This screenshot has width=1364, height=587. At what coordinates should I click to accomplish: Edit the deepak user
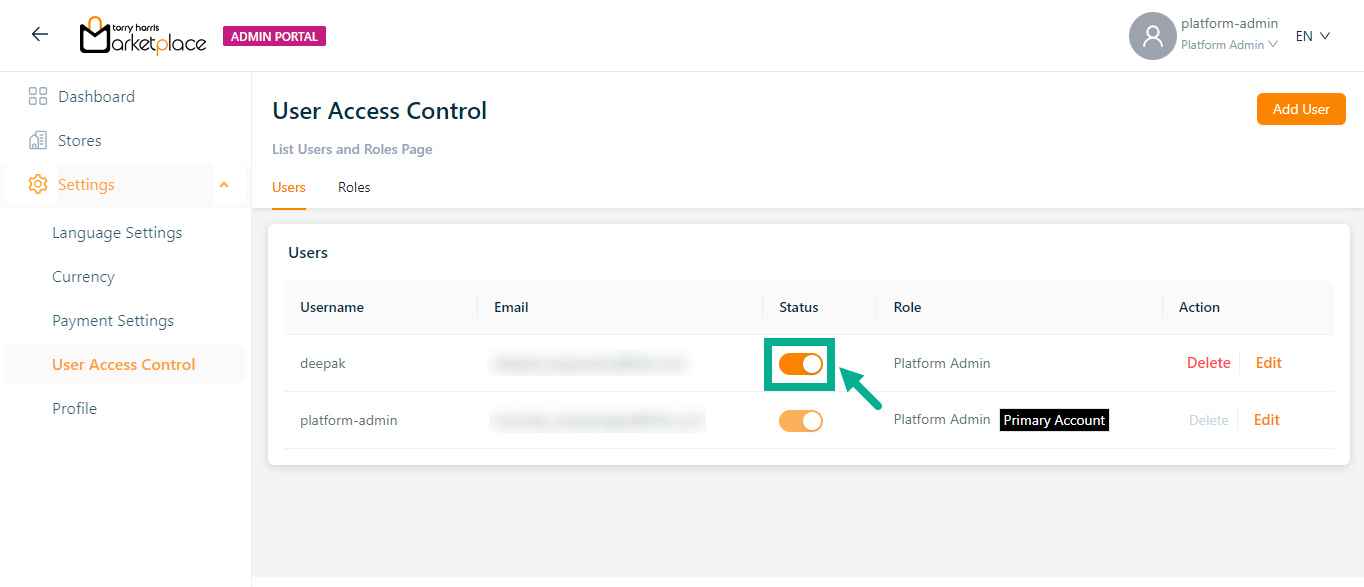(x=1268, y=363)
